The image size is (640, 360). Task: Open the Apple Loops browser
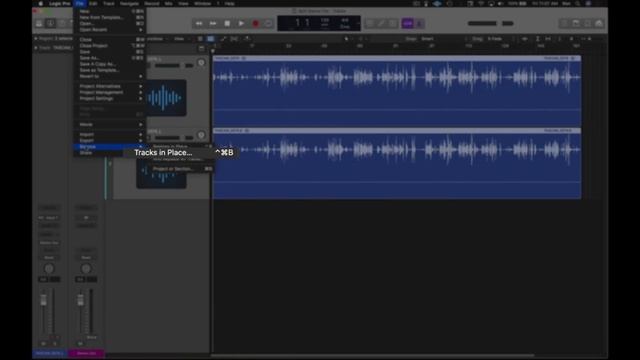587,24
